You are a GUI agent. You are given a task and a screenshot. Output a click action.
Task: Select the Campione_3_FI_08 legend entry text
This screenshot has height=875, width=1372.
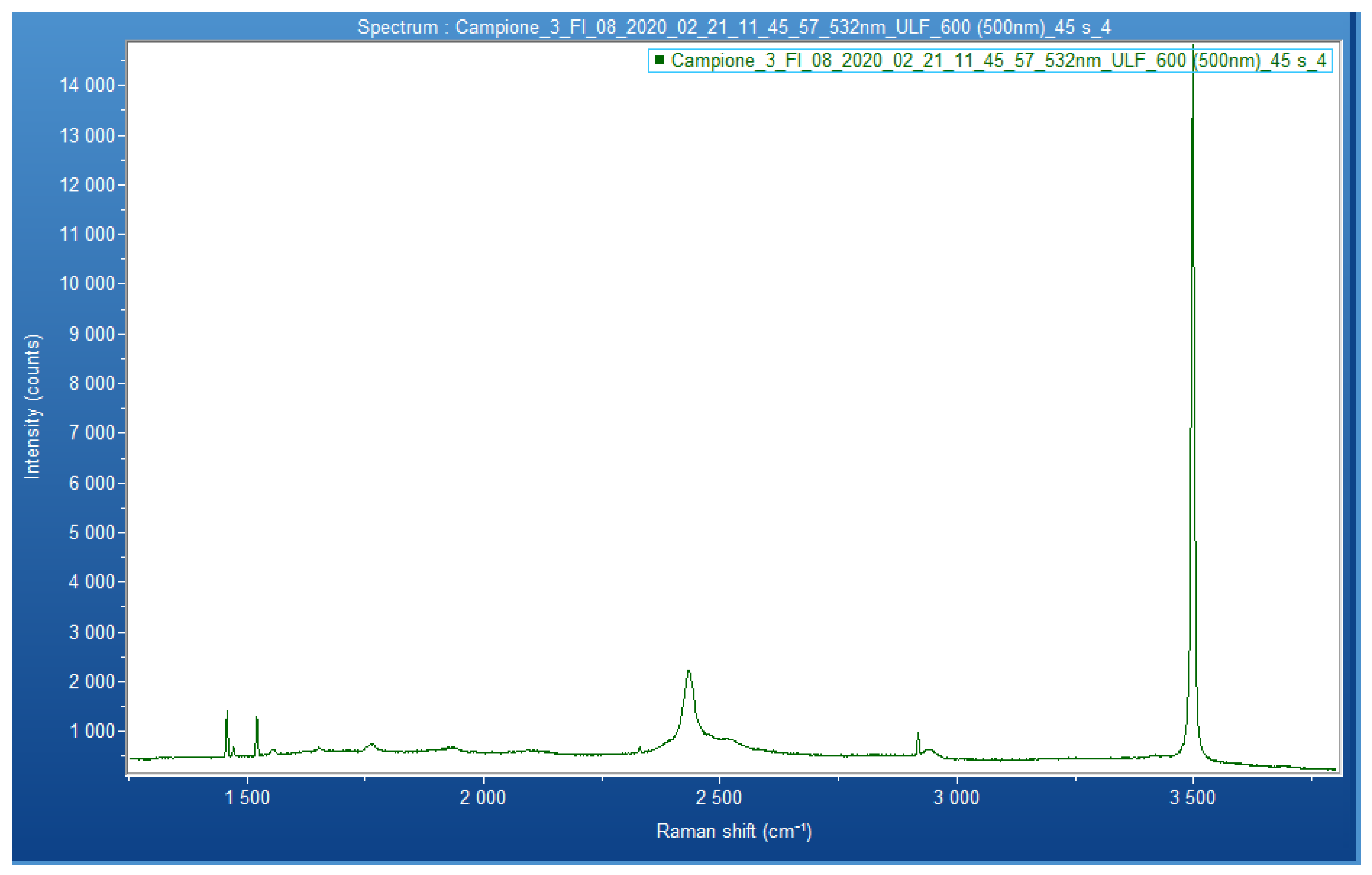(x=998, y=60)
